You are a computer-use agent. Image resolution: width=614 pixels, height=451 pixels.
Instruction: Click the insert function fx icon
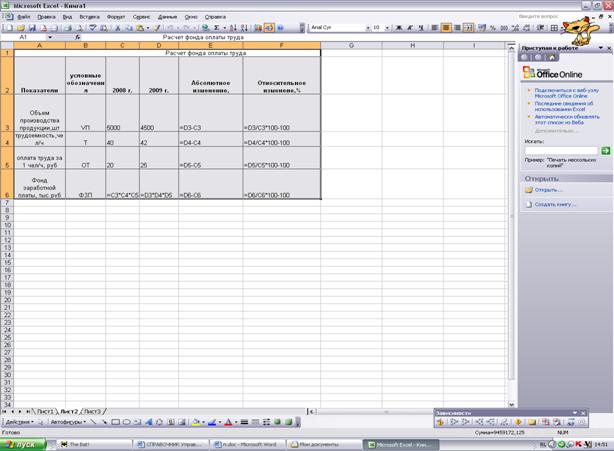(x=76, y=37)
